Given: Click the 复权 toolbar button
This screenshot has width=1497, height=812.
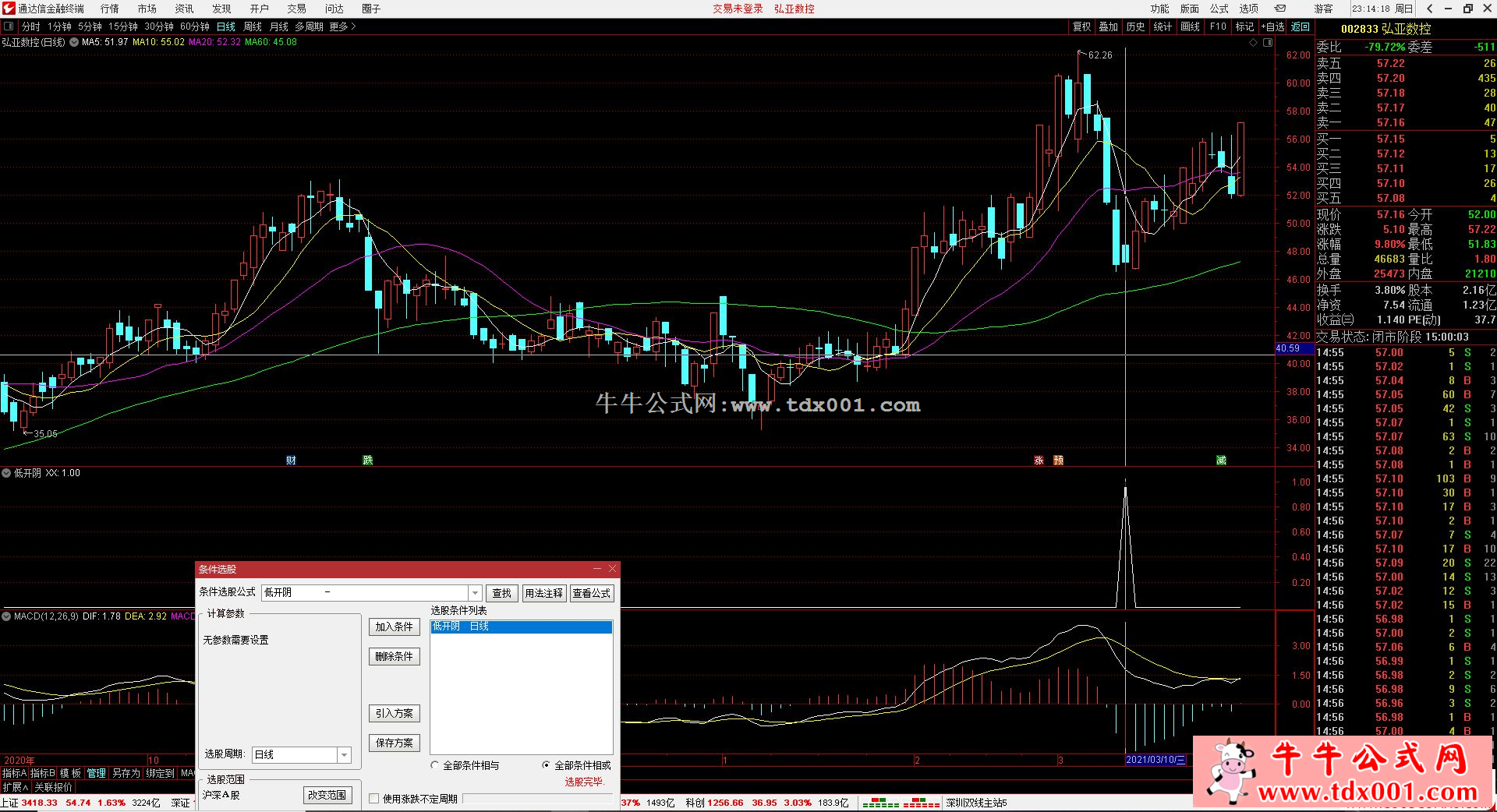Looking at the screenshot, I should pos(1082,26).
